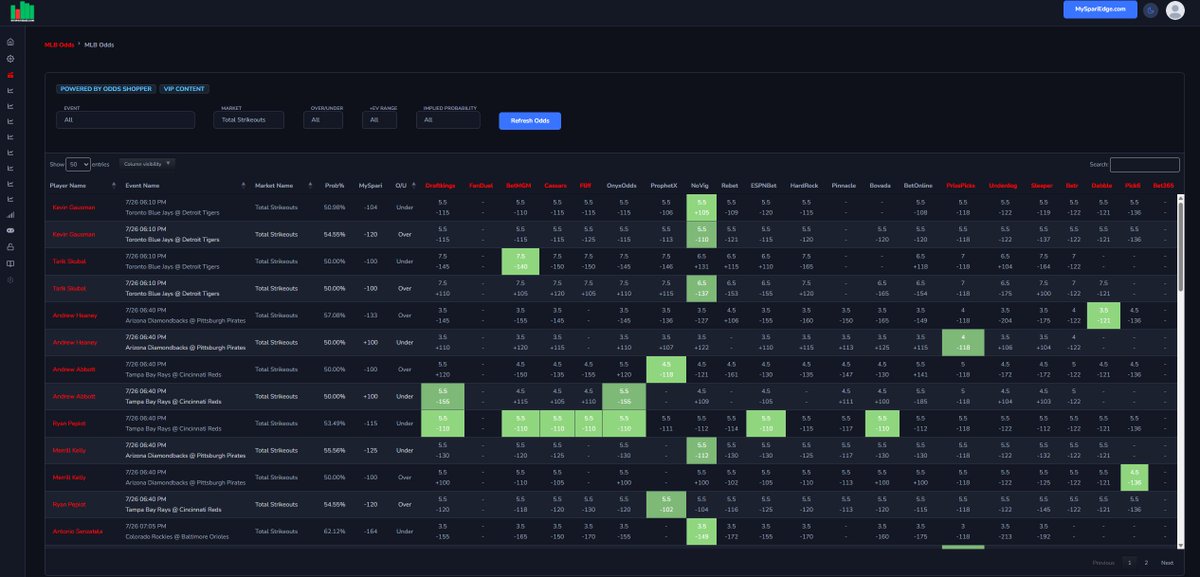
Task: Click the FanDuel column header
Action: [481, 185]
